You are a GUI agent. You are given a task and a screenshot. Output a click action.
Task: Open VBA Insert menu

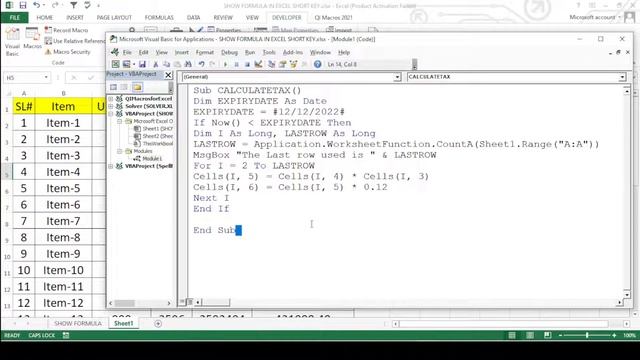[x=182, y=52]
